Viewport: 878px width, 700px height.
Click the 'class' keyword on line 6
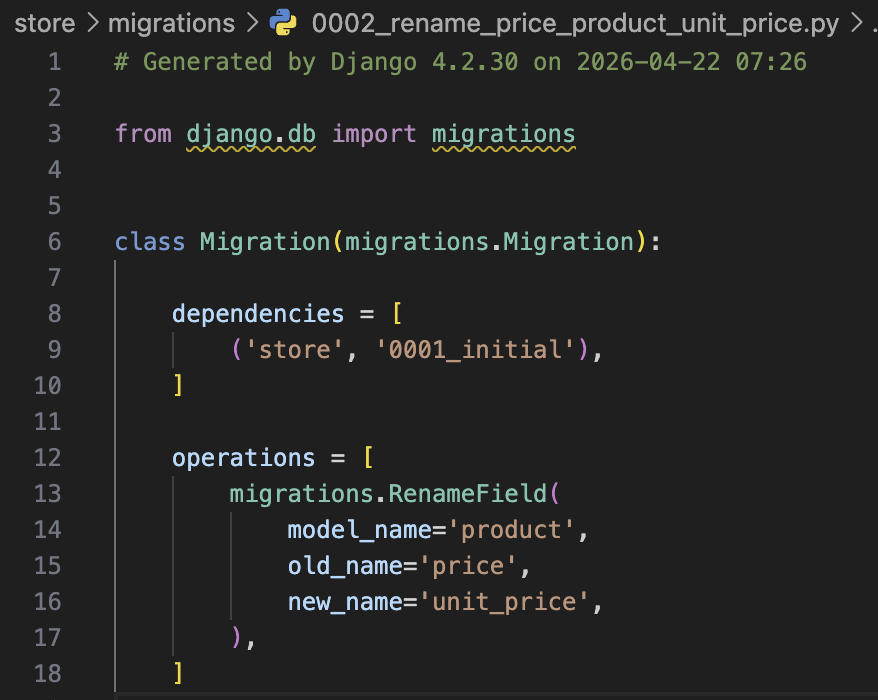point(150,242)
